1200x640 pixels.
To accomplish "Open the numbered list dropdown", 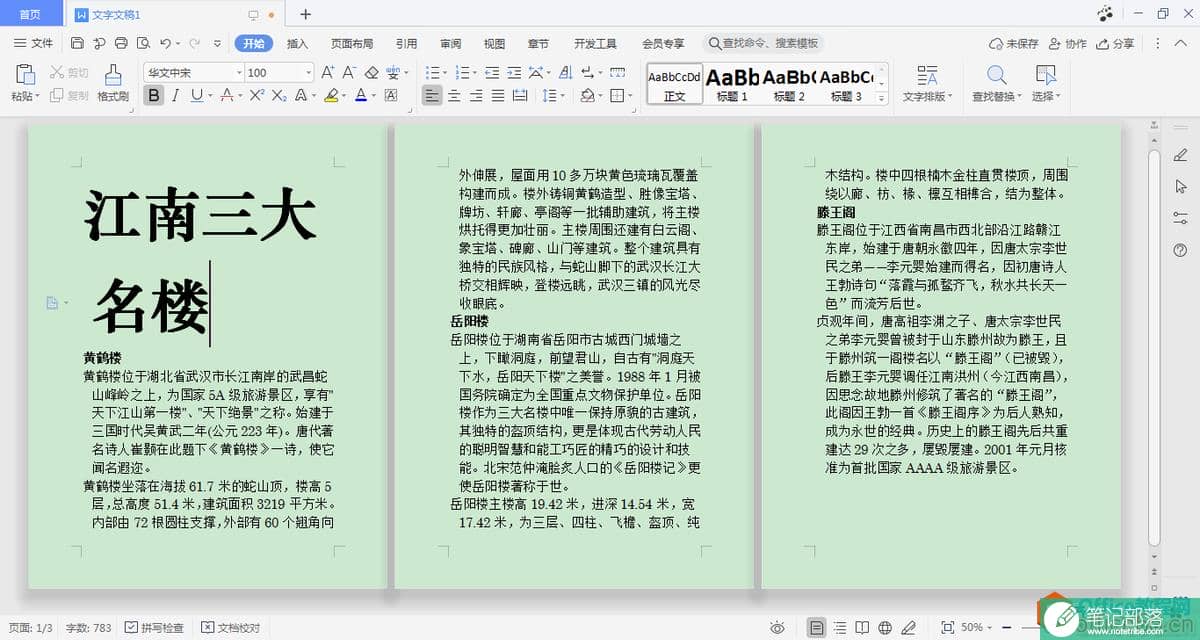I will (x=474, y=73).
